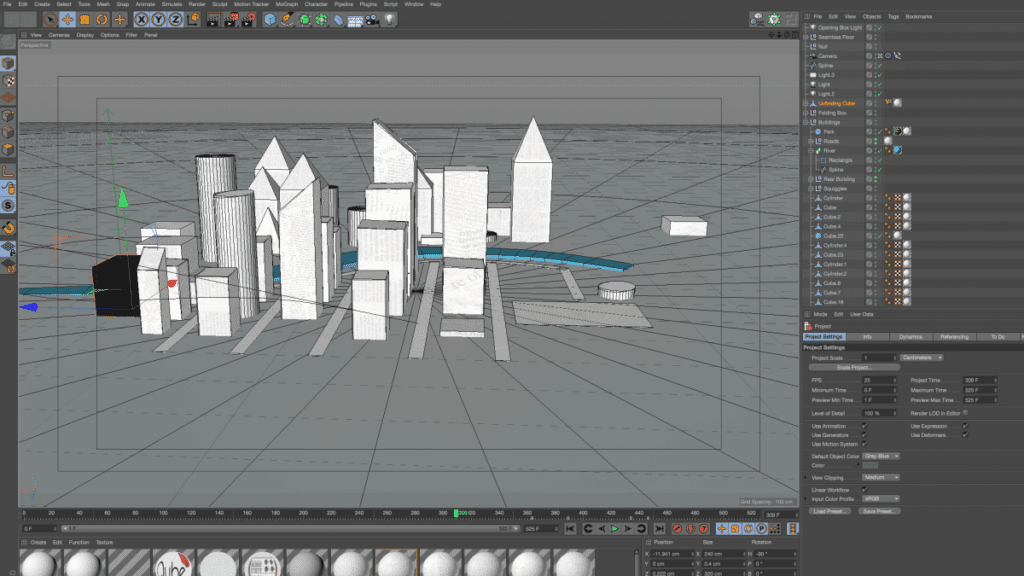Toggle the X axis lock
The height and width of the screenshot is (576, 1024).
pyautogui.click(x=141, y=19)
